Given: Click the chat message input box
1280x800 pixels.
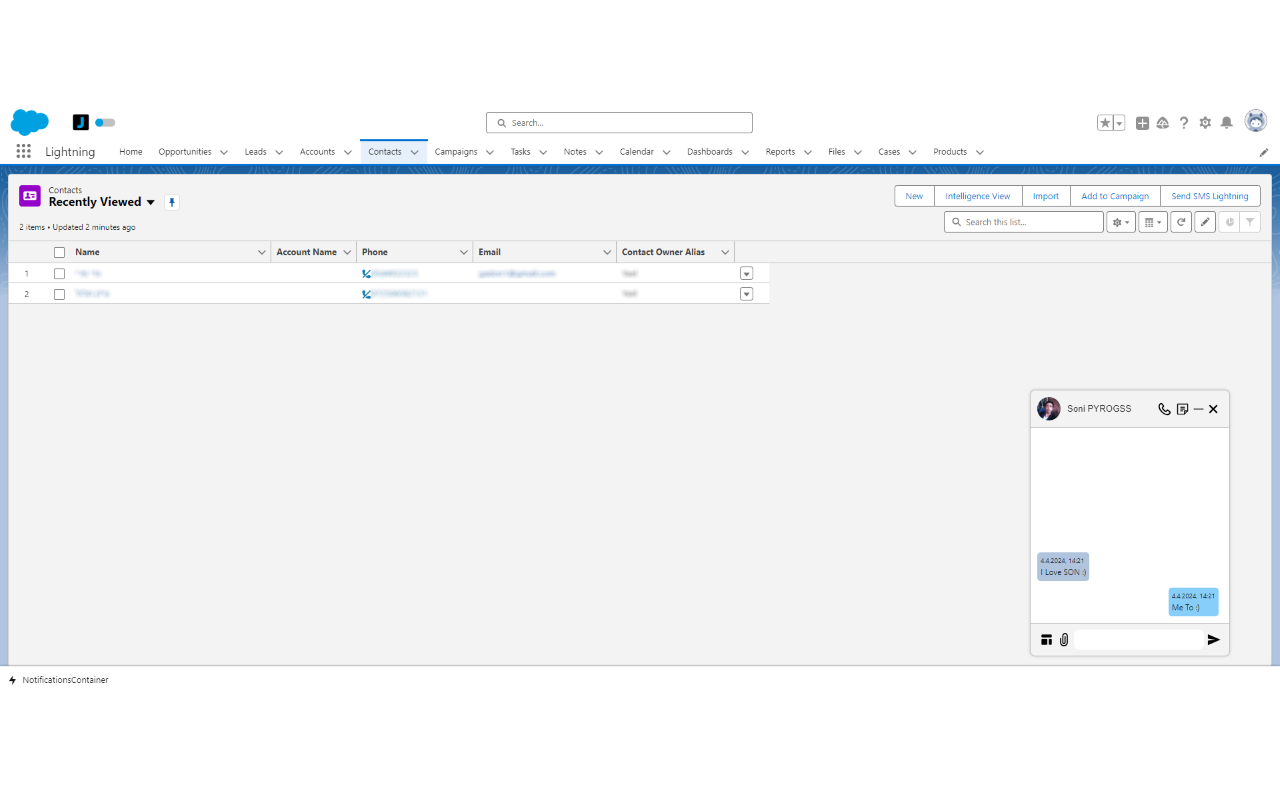Looking at the screenshot, I should pyautogui.click(x=1138, y=640).
